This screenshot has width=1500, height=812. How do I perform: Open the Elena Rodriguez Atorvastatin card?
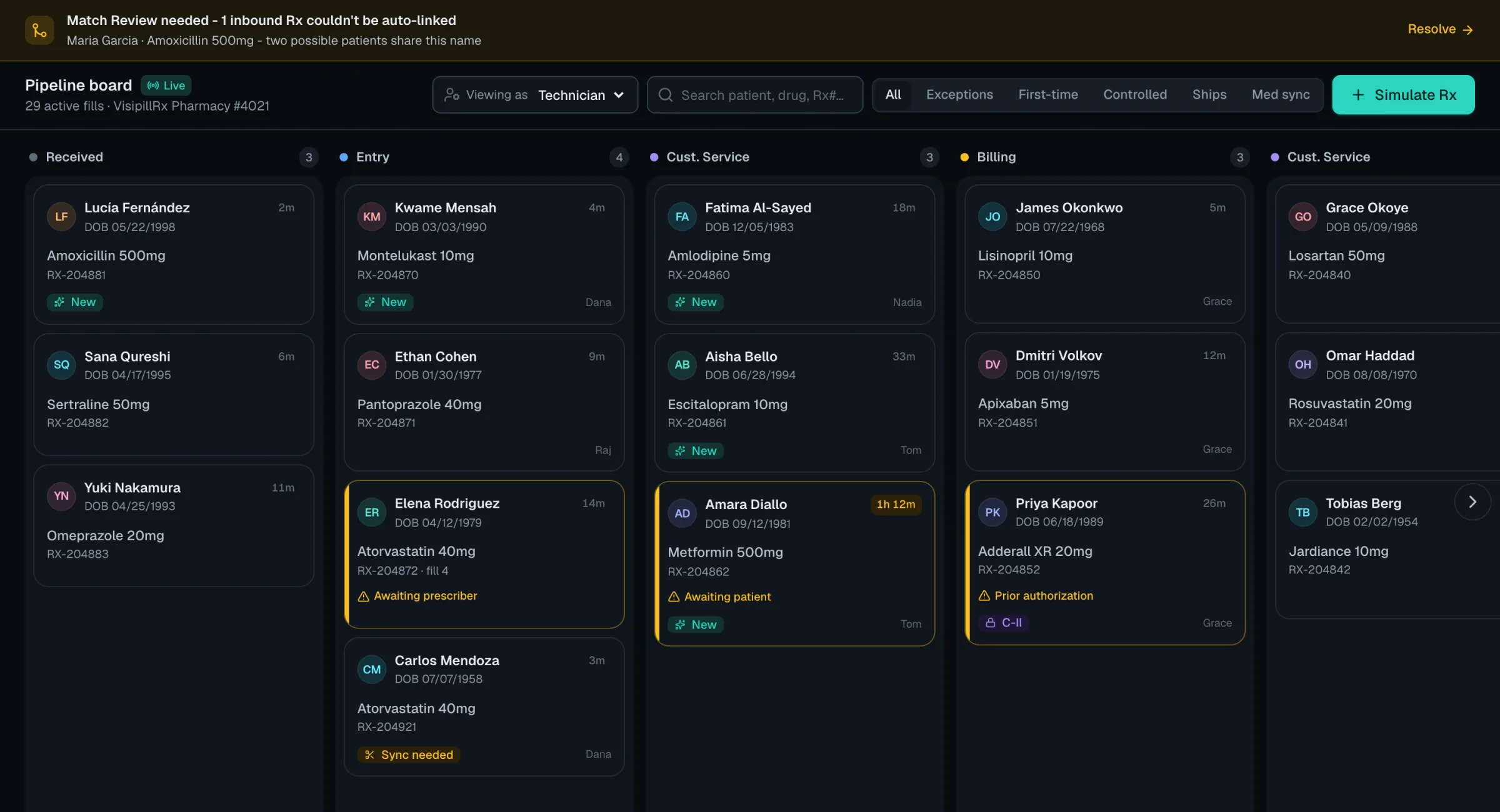(484, 554)
